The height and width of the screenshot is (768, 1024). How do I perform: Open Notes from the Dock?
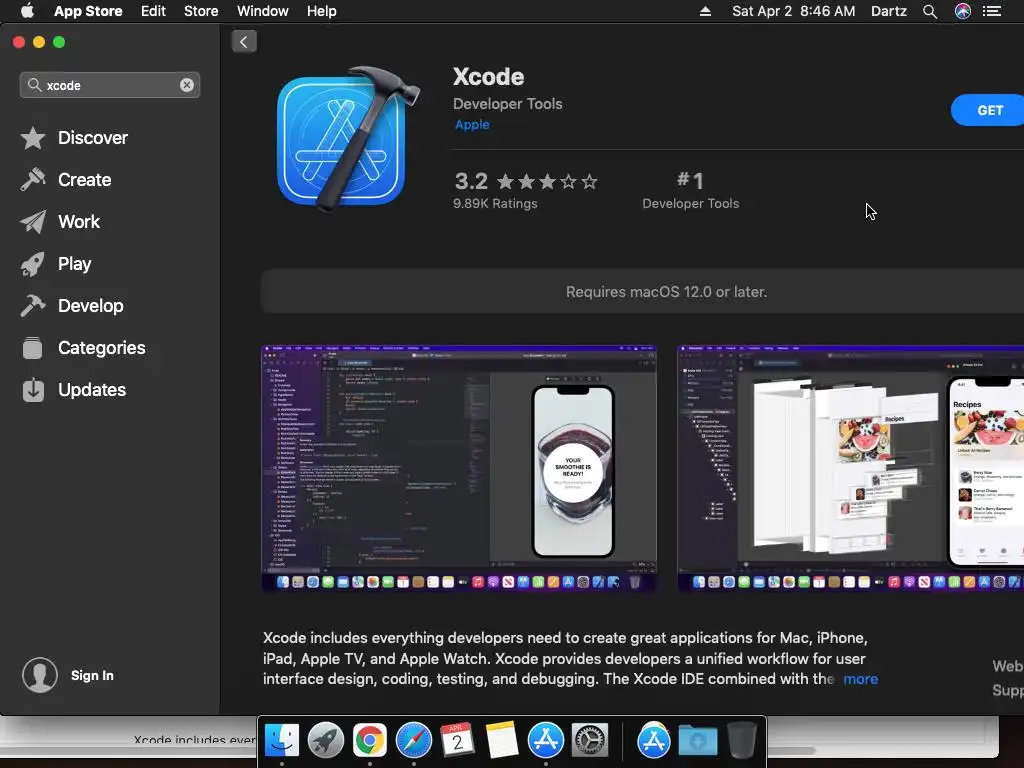(x=502, y=741)
